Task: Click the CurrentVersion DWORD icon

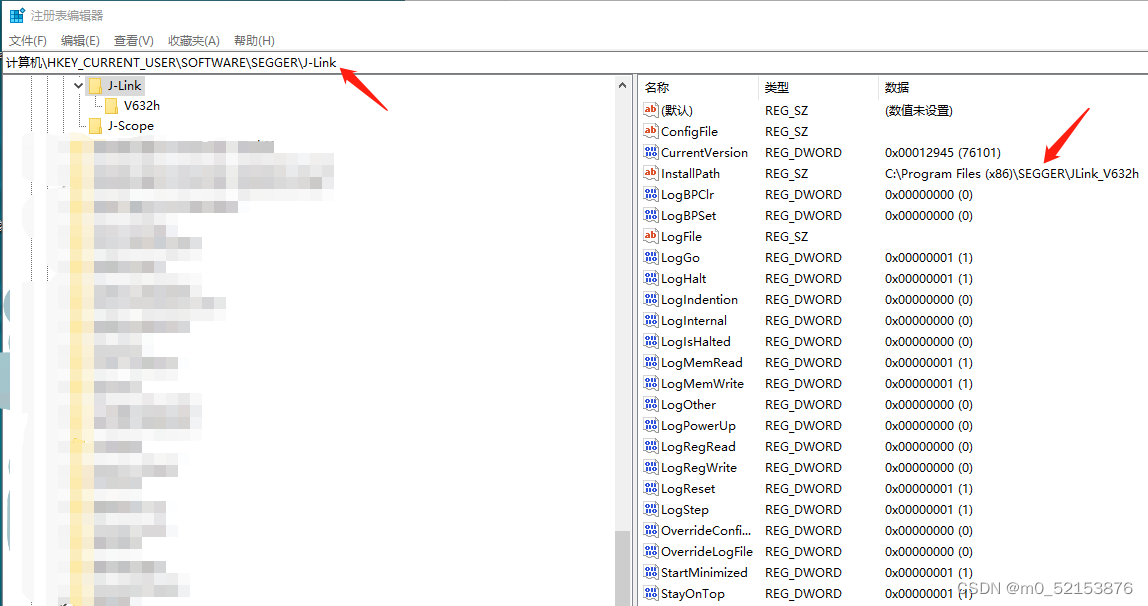Action: 651,152
